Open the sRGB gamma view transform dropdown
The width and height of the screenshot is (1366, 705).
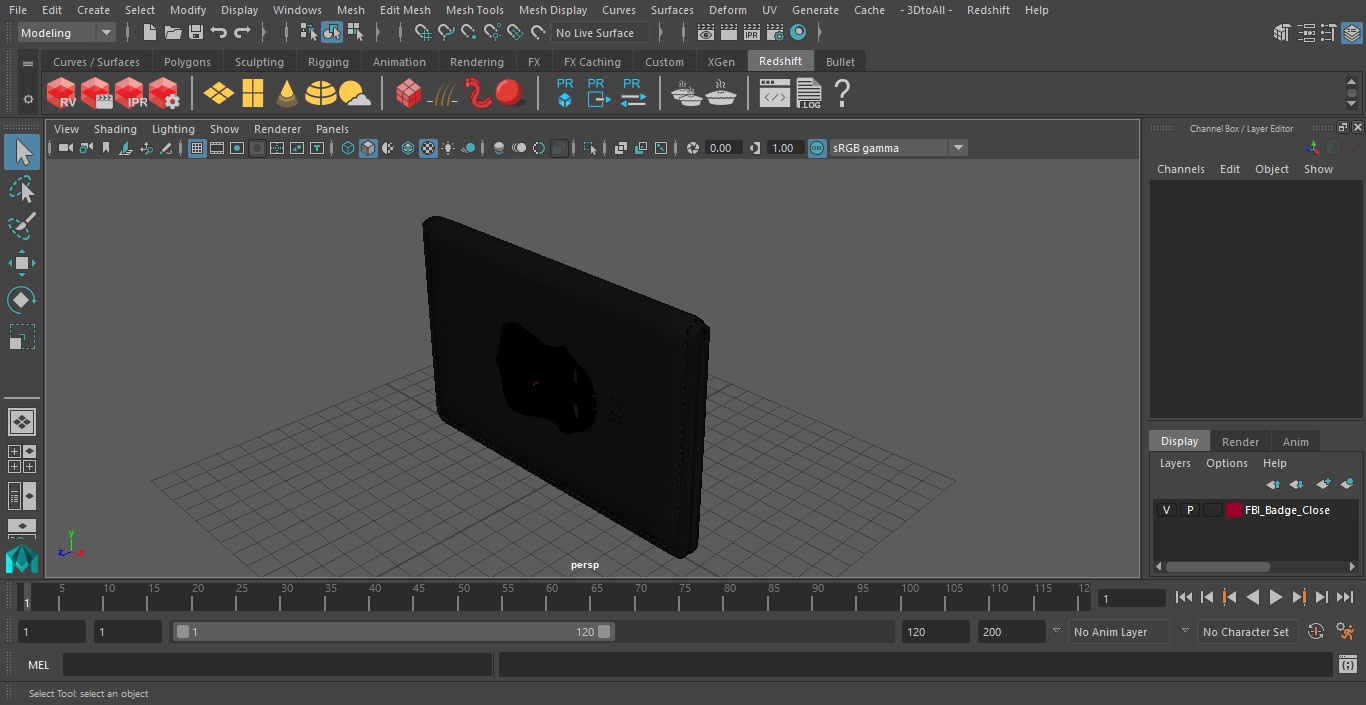click(x=898, y=148)
